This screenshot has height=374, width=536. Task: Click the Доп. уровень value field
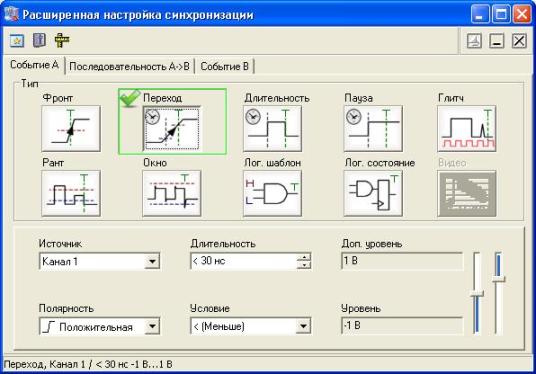click(x=402, y=261)
